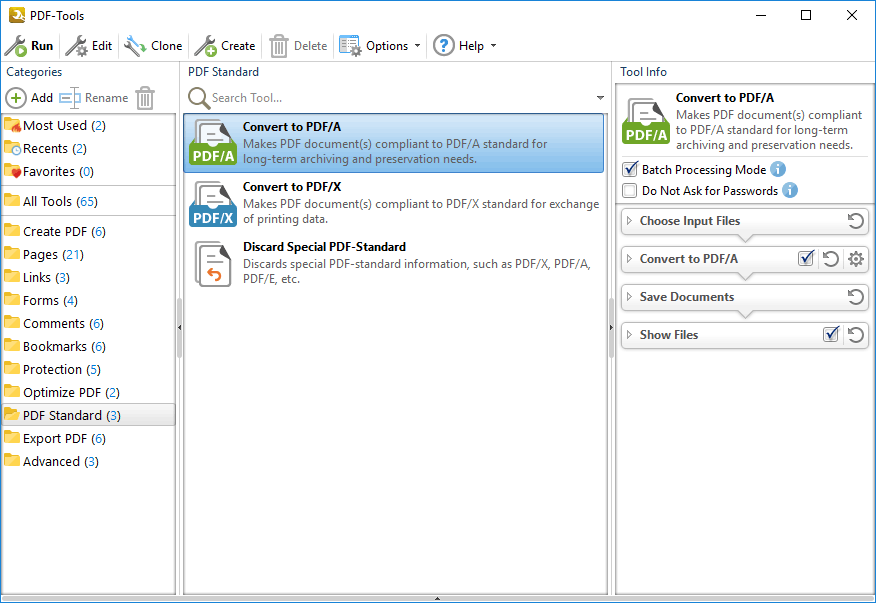Image resolution: width=876 pixels, height=603 pixels.
Task: Open the Help dropdown menu
Action: [x=465, y=46]
